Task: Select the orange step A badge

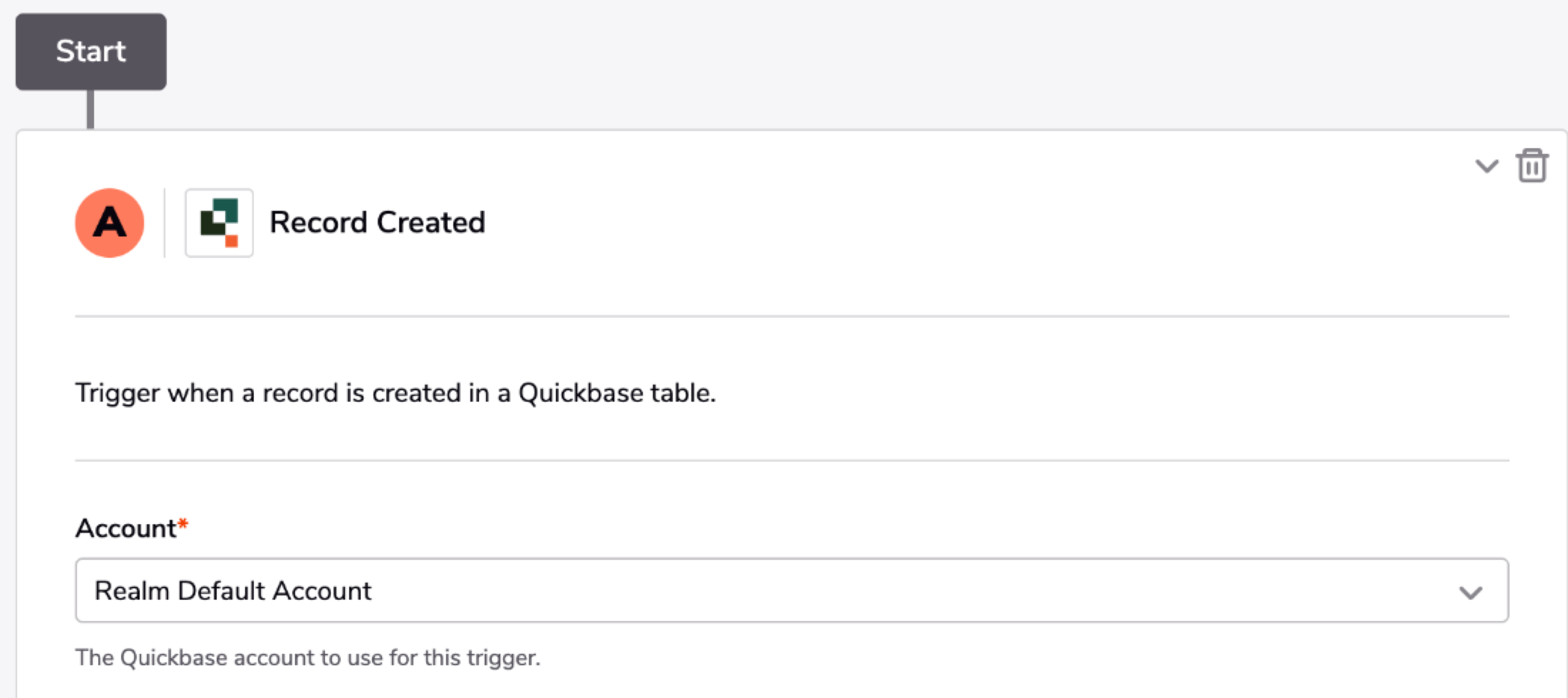Action: coord(110,223)
